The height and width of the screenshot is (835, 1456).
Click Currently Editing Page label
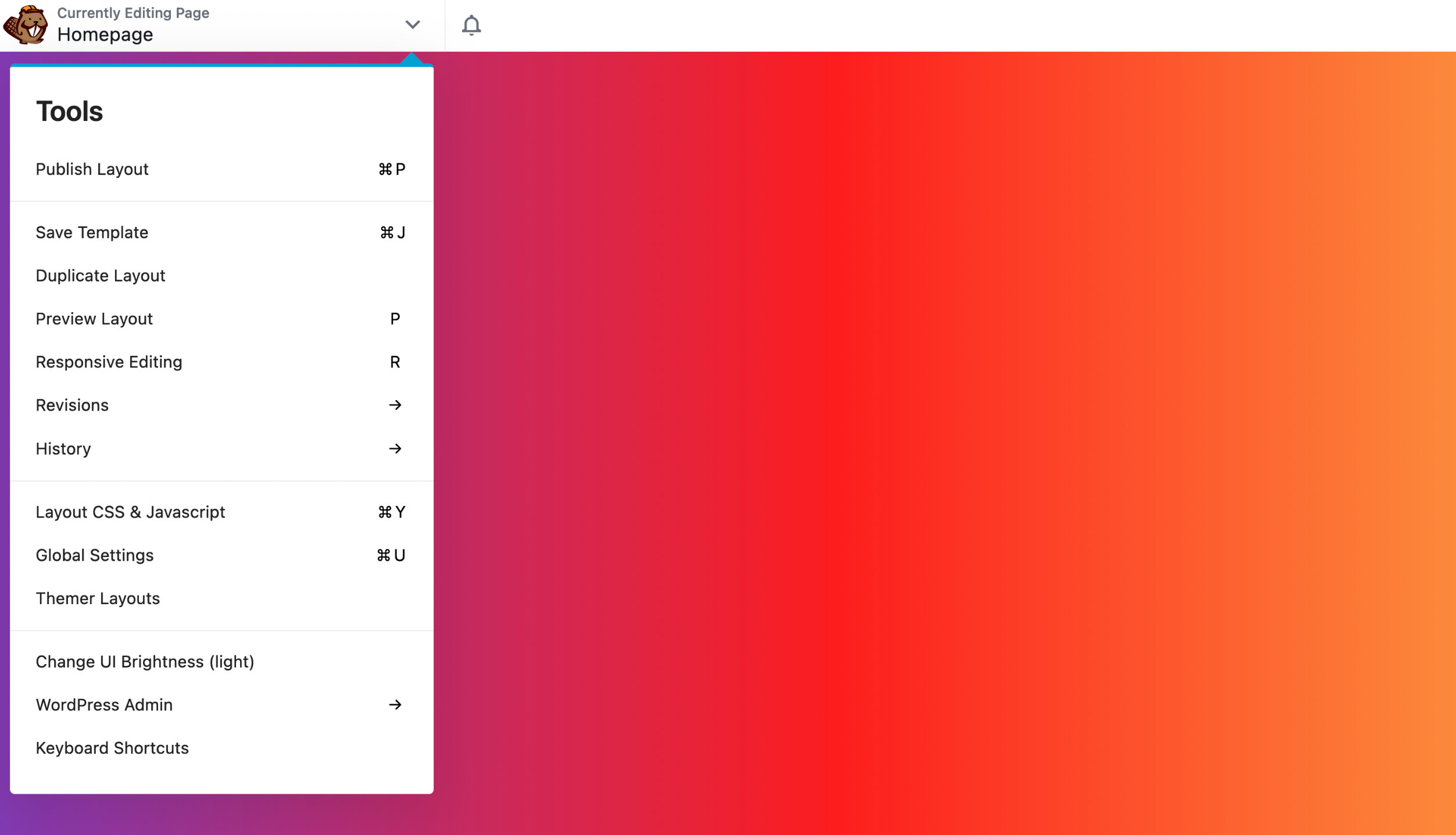point(134,12)
